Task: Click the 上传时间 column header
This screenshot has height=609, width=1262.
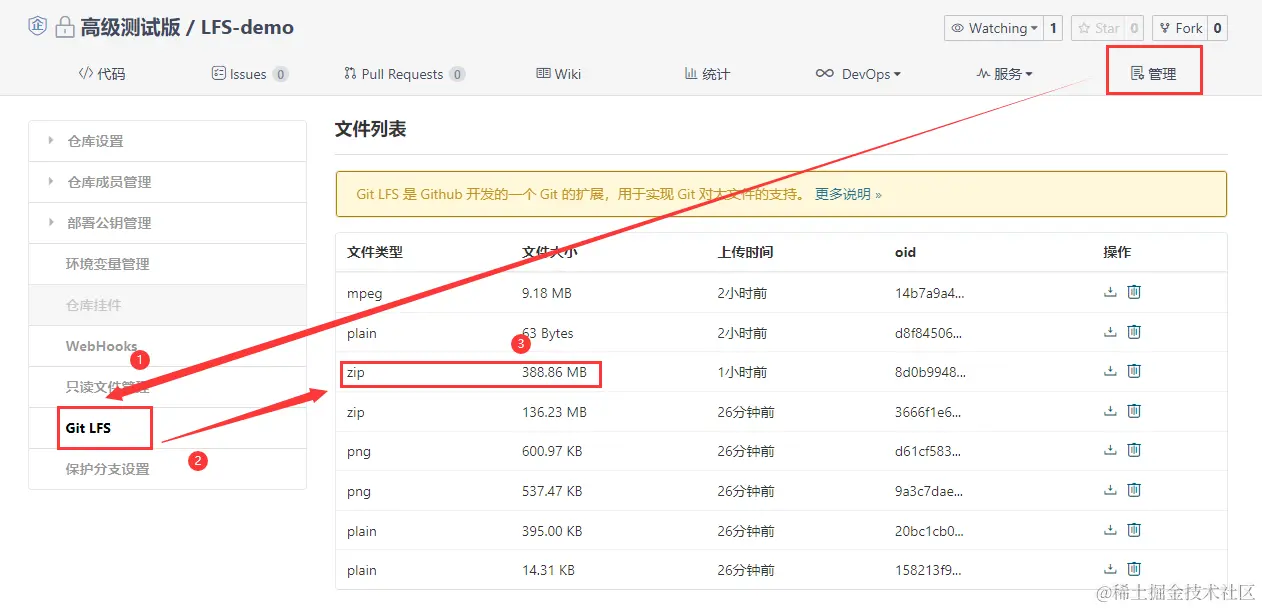Action: pyautogui.click(x=746, y=252)
